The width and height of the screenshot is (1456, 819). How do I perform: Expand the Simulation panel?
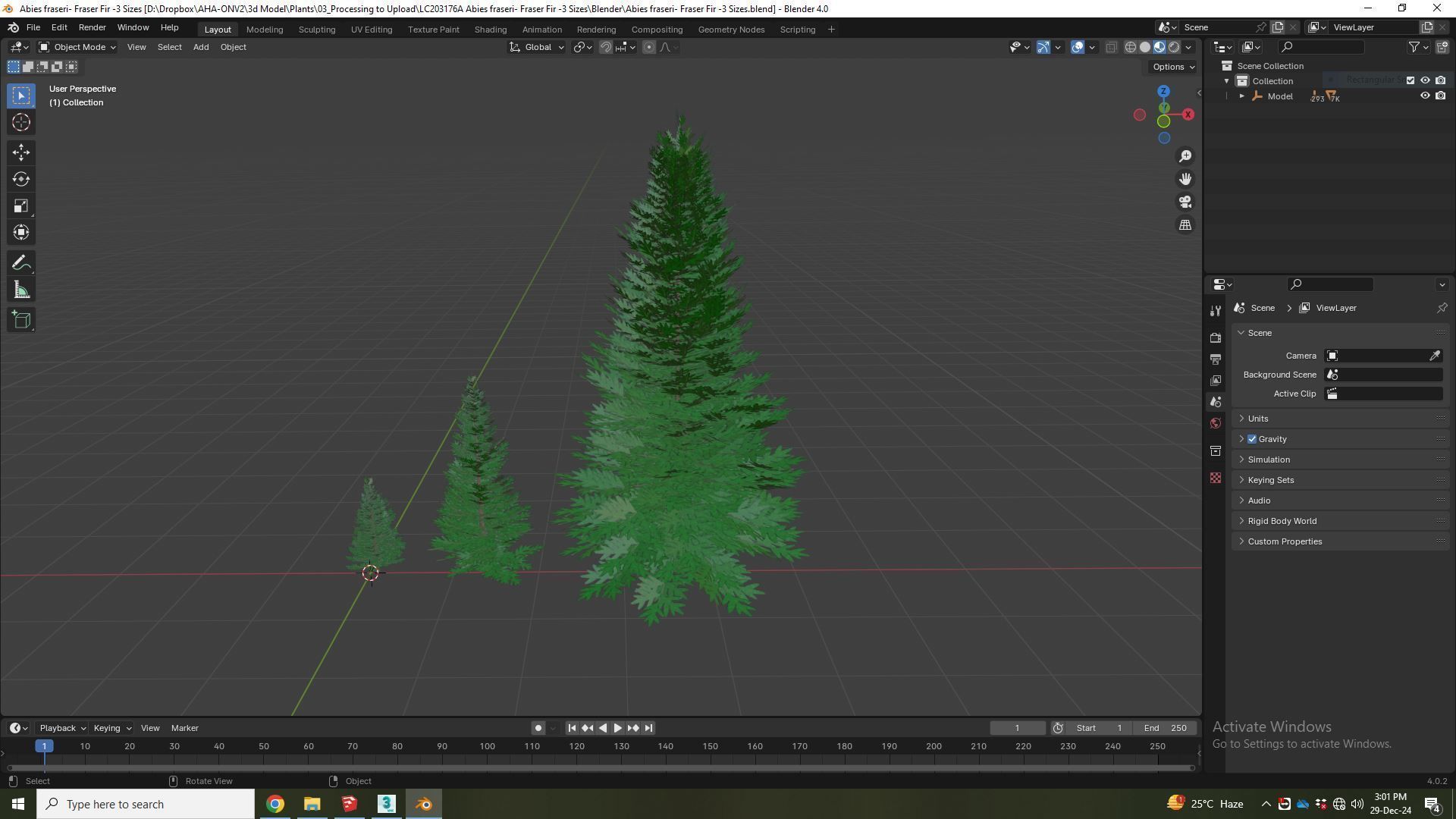click(x=1269, y=460)
